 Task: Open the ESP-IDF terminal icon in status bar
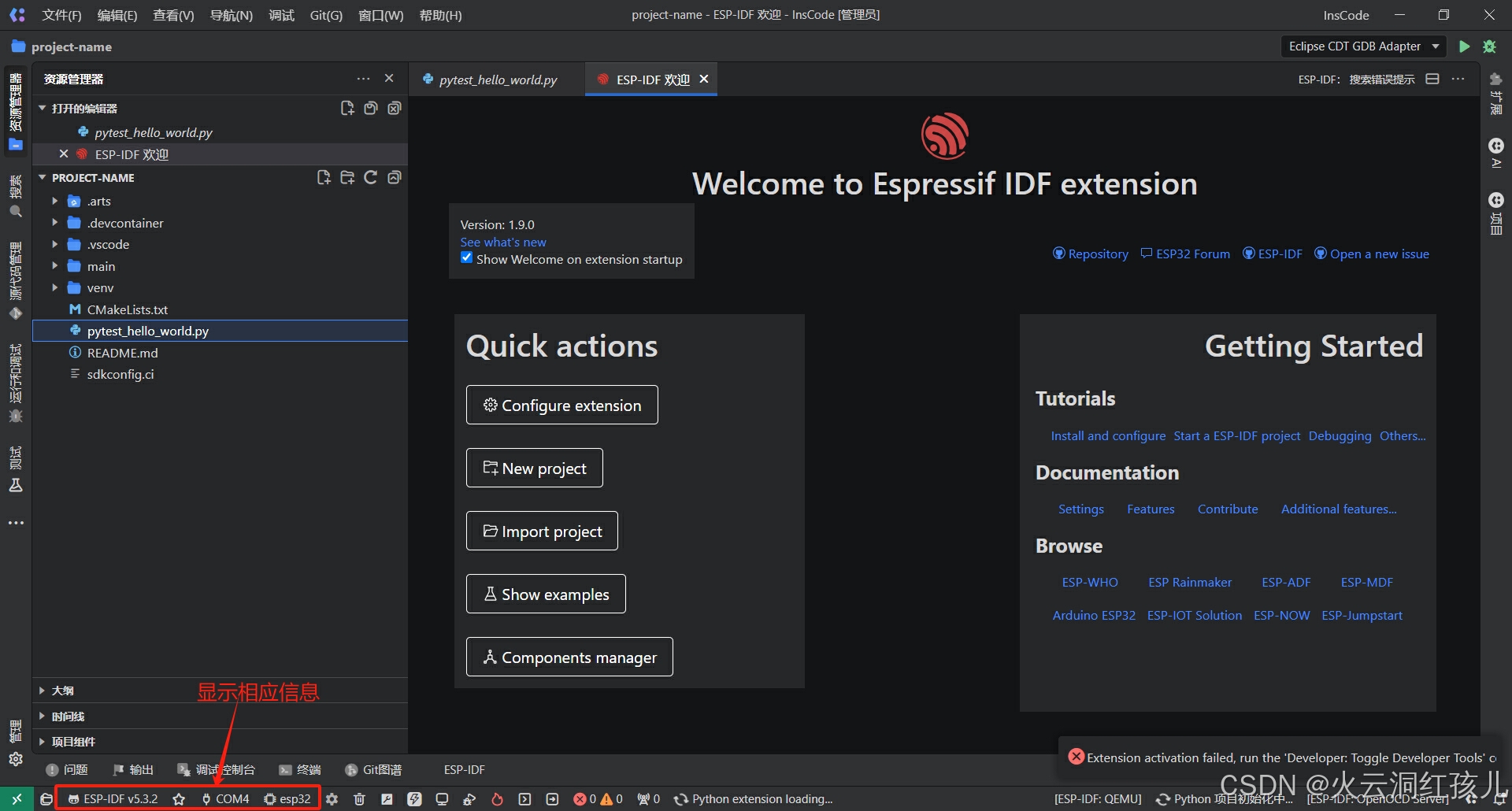[524, 798]
